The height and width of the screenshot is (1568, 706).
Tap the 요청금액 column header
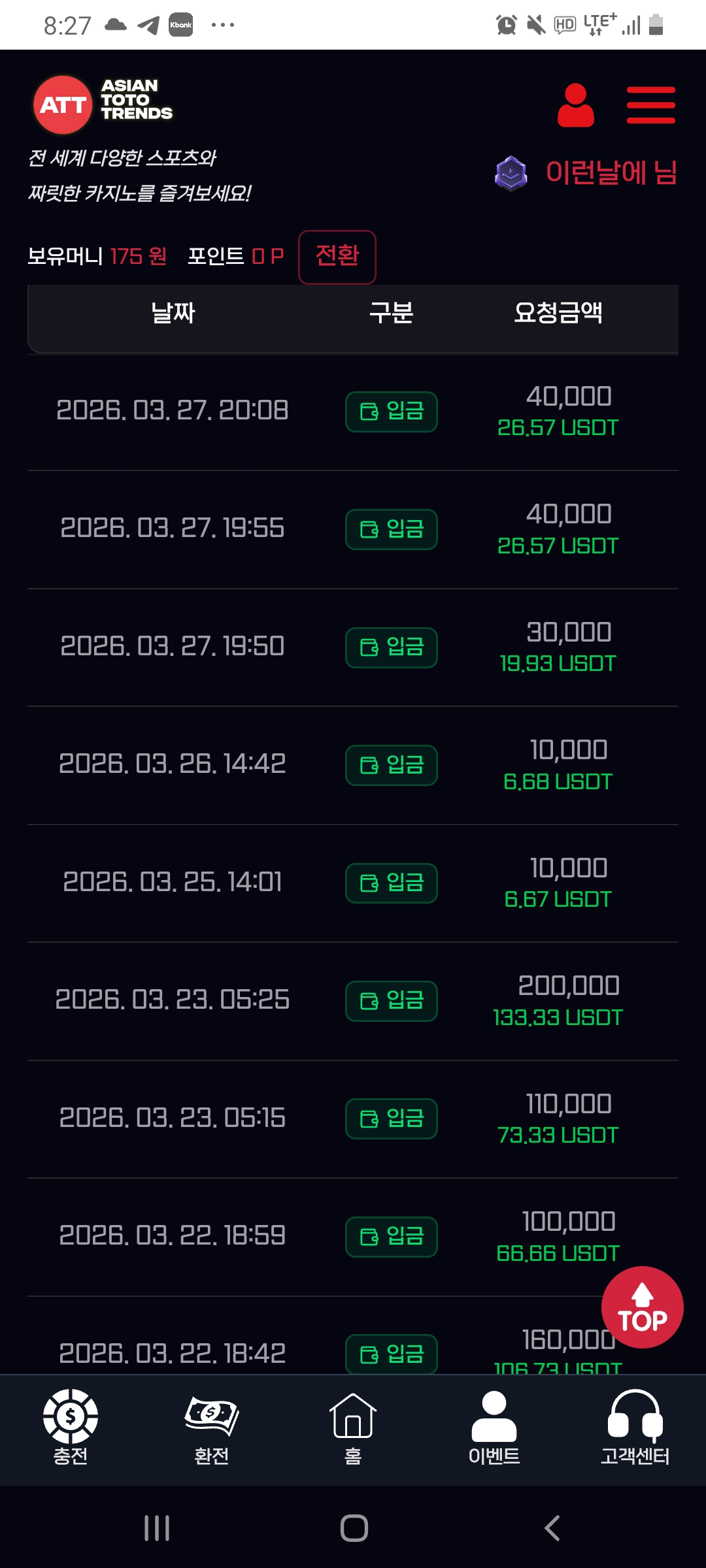(558, 313)
